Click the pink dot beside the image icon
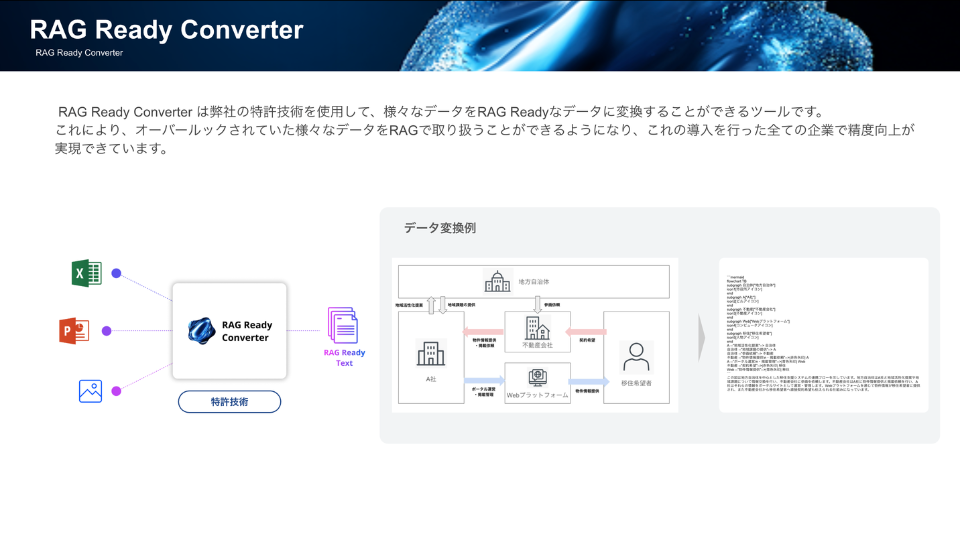This screenshot has height=540, width=960. [x=116, y=390]
